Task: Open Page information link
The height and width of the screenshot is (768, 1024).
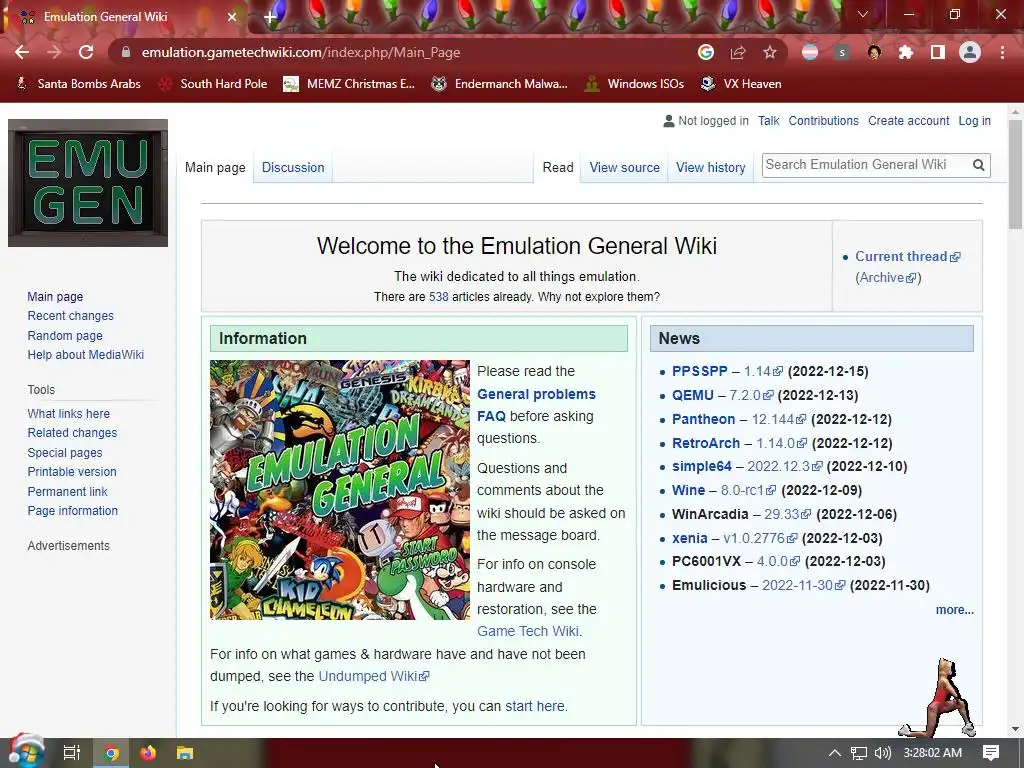Action: coord(72,511)
